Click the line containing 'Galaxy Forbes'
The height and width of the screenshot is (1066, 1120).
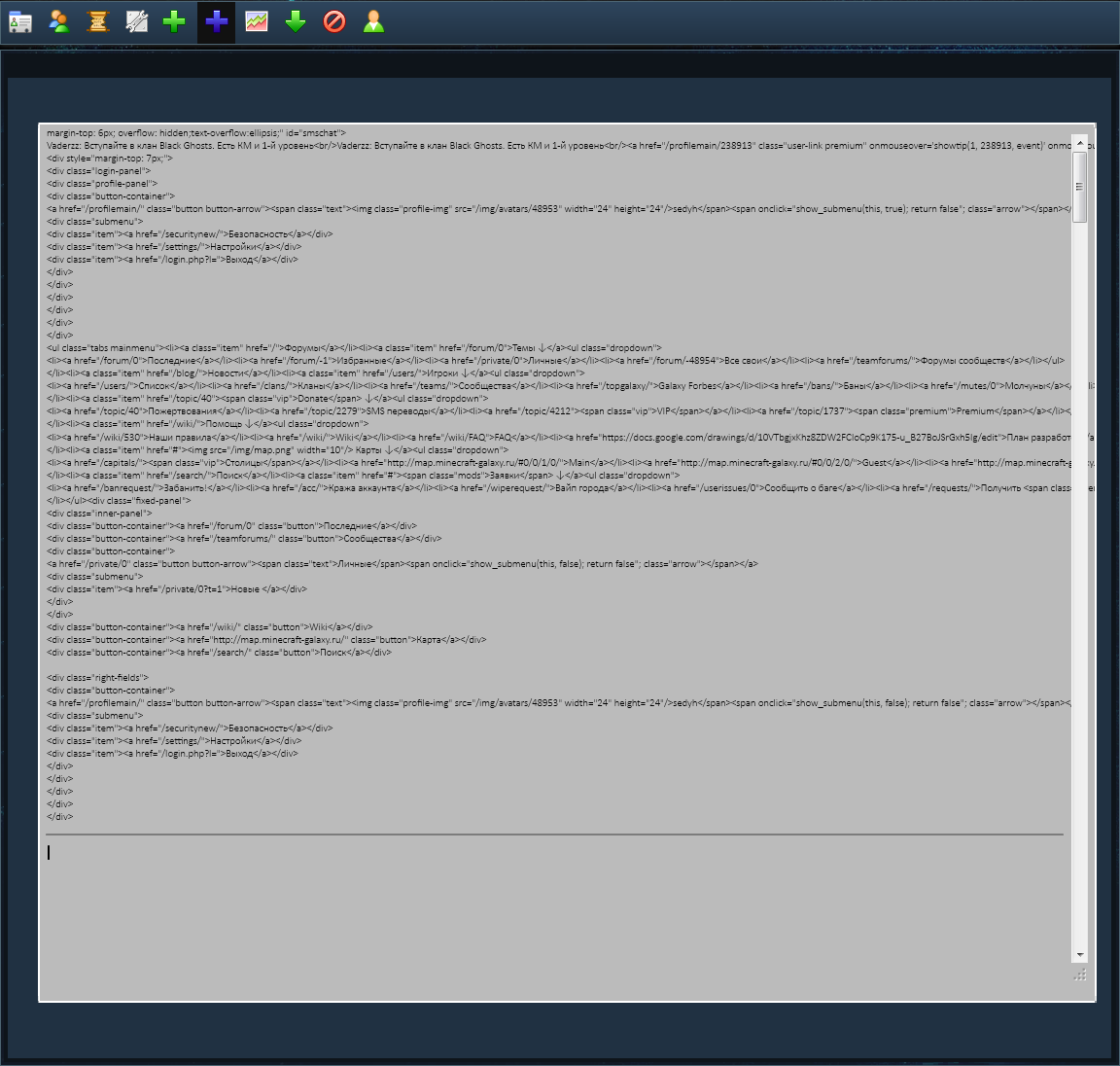(559, 386)
